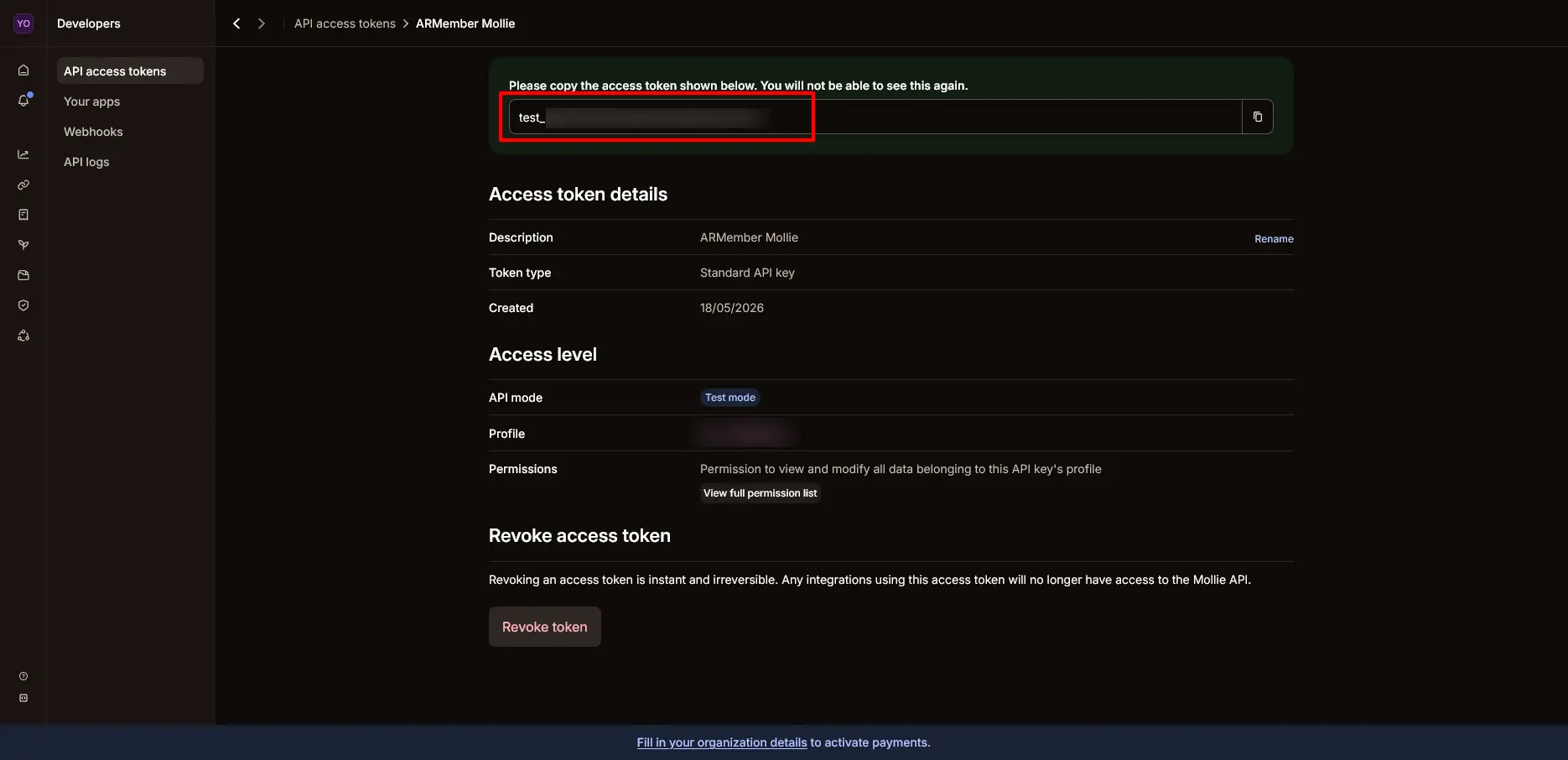Click the Access token details heading
The image size is (1568, 760).
tap(579, 194)
